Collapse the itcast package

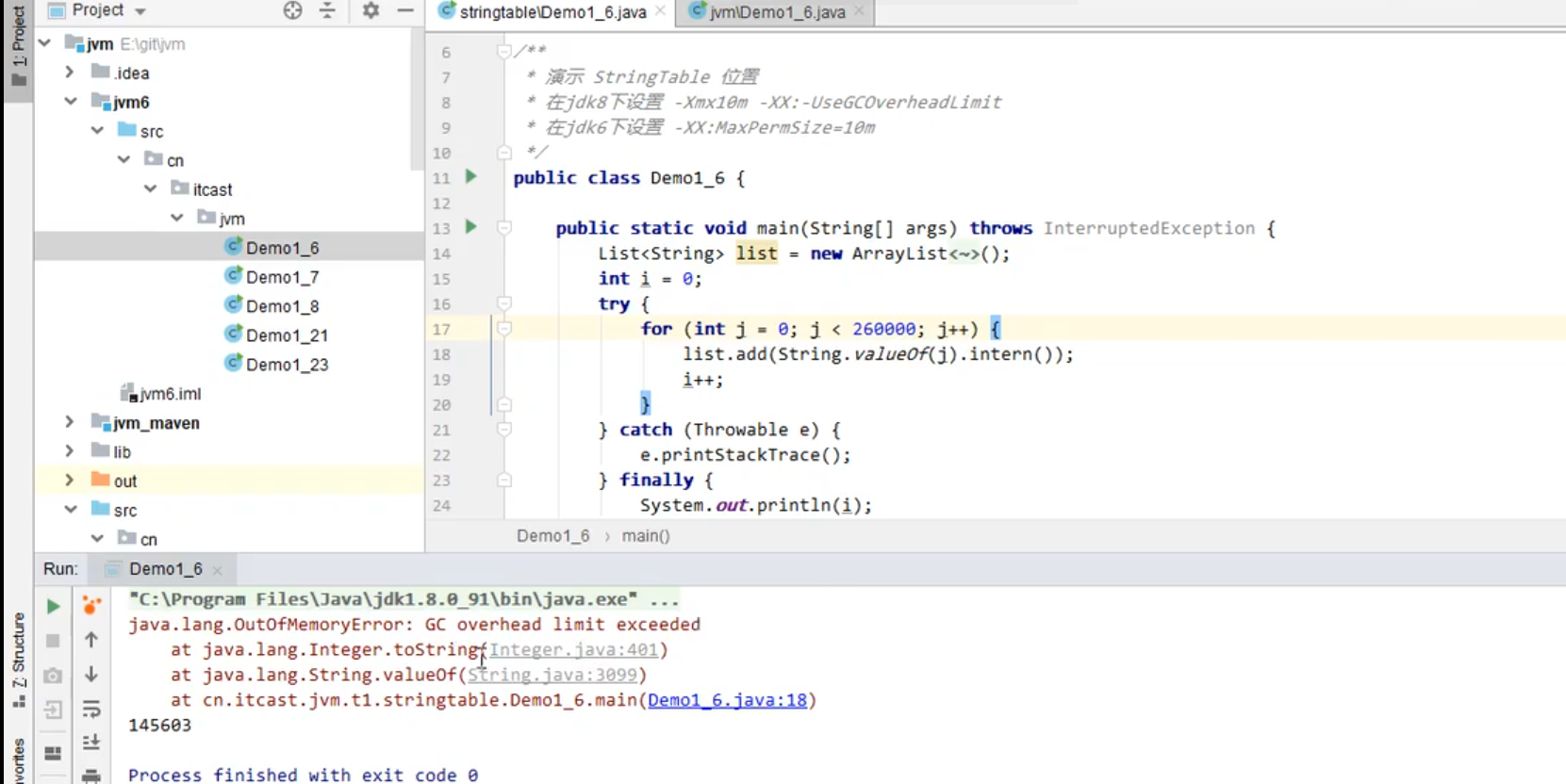pyautogui.click(x=150, y=189)
